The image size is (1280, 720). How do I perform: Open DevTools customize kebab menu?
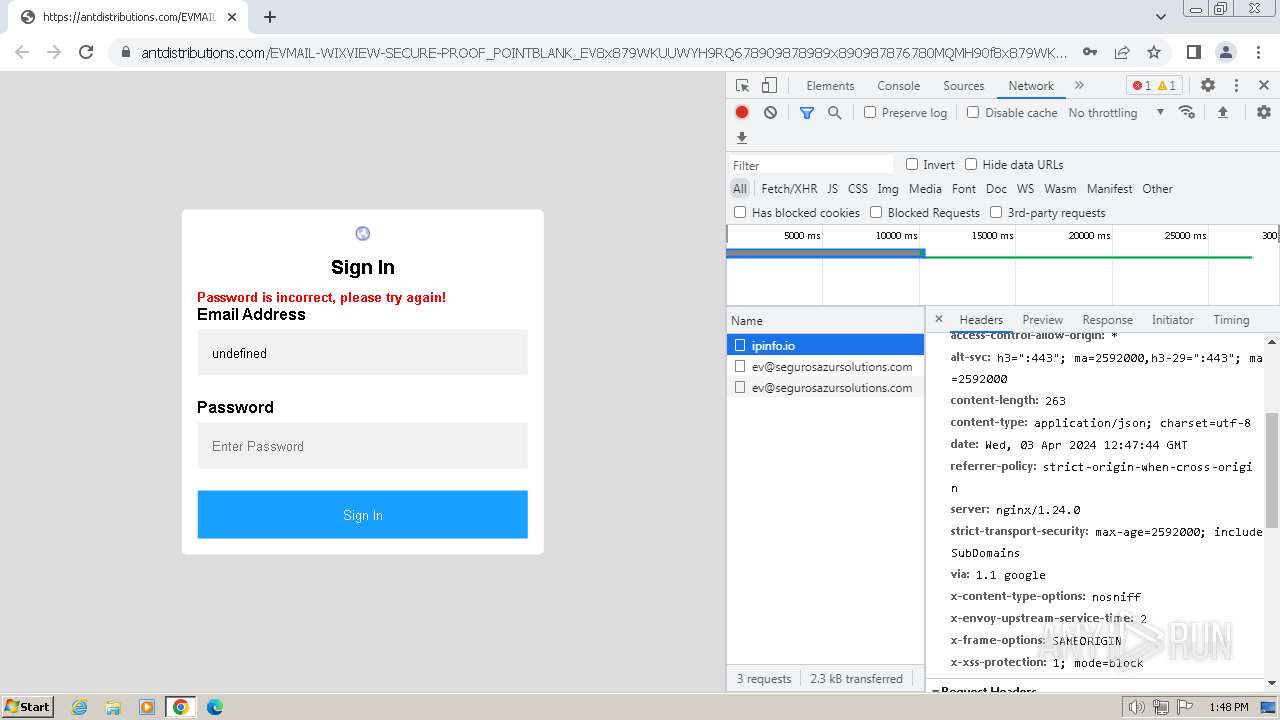click(x=1236, y=86)
